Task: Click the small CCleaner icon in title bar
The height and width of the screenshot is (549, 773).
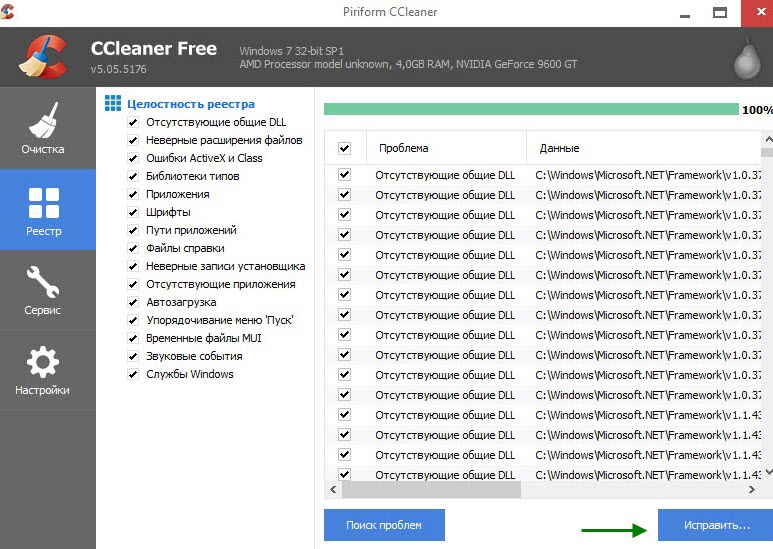Action: tap(12, 11)
